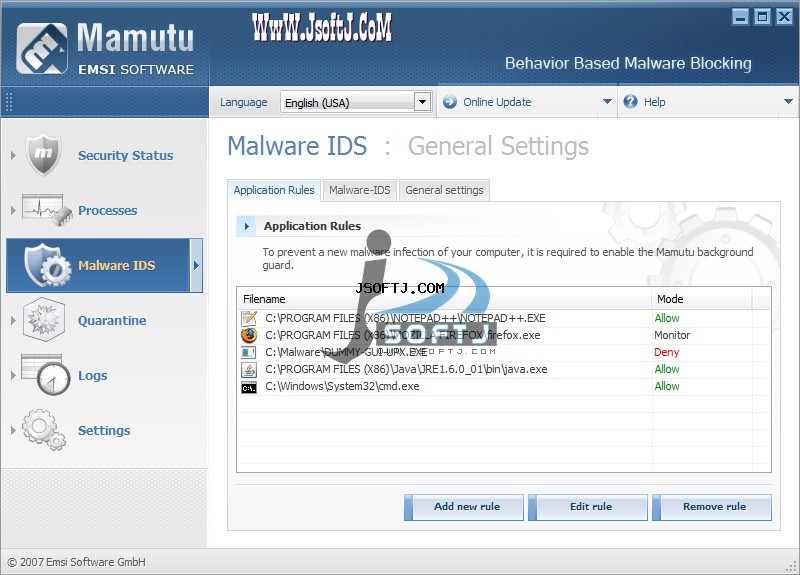Image resolution: width=800 pixels, height=575 pixels.
Task: Click the Allow mode of cmd.exe
Action: [667, 386]
